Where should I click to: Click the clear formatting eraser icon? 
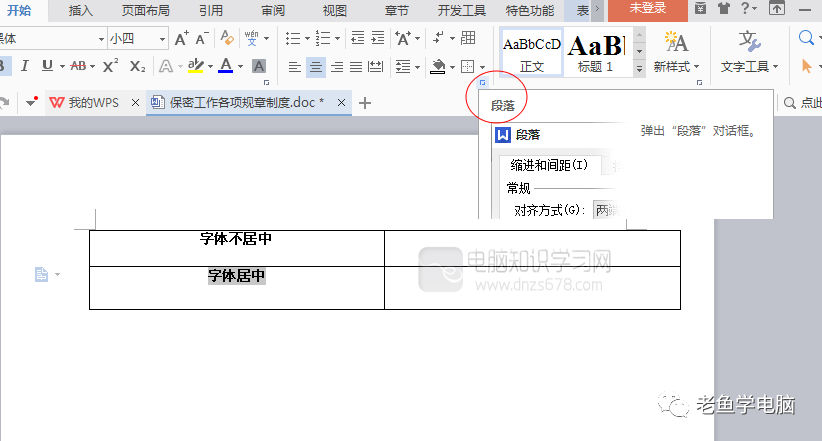(227, 39)
